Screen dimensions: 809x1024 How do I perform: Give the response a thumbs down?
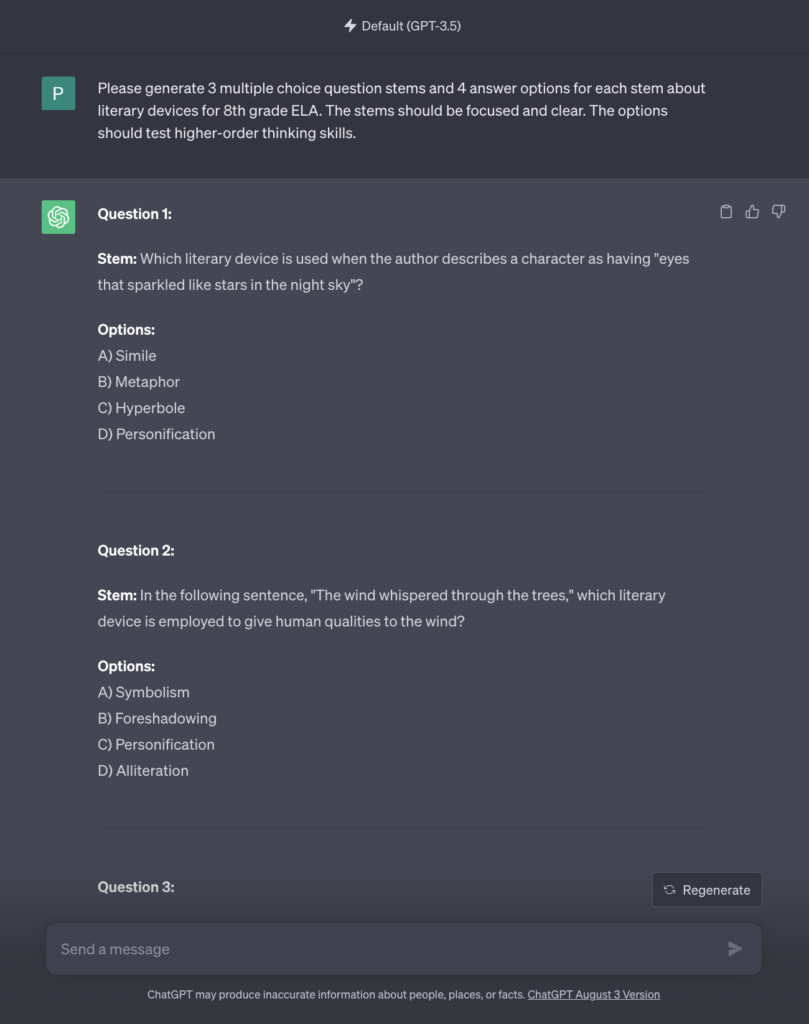click(x=778, y=212)
